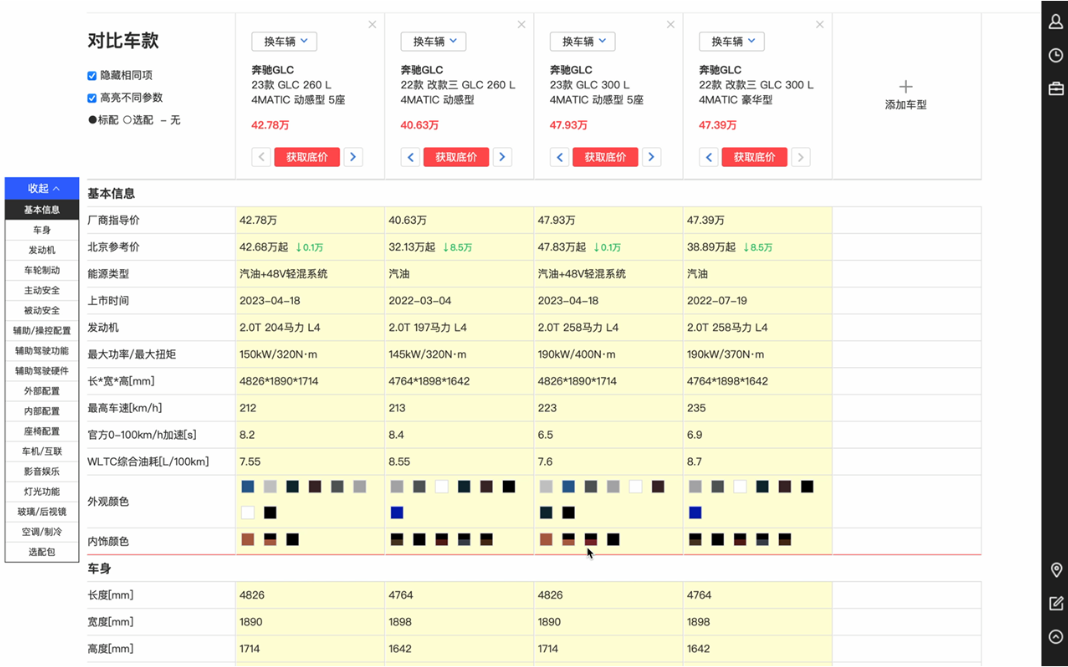Open 42.68万起 Beijing reference price link
Image resolution: width=1068 pixels, height=667 pixels.
(x=264, y=247)
